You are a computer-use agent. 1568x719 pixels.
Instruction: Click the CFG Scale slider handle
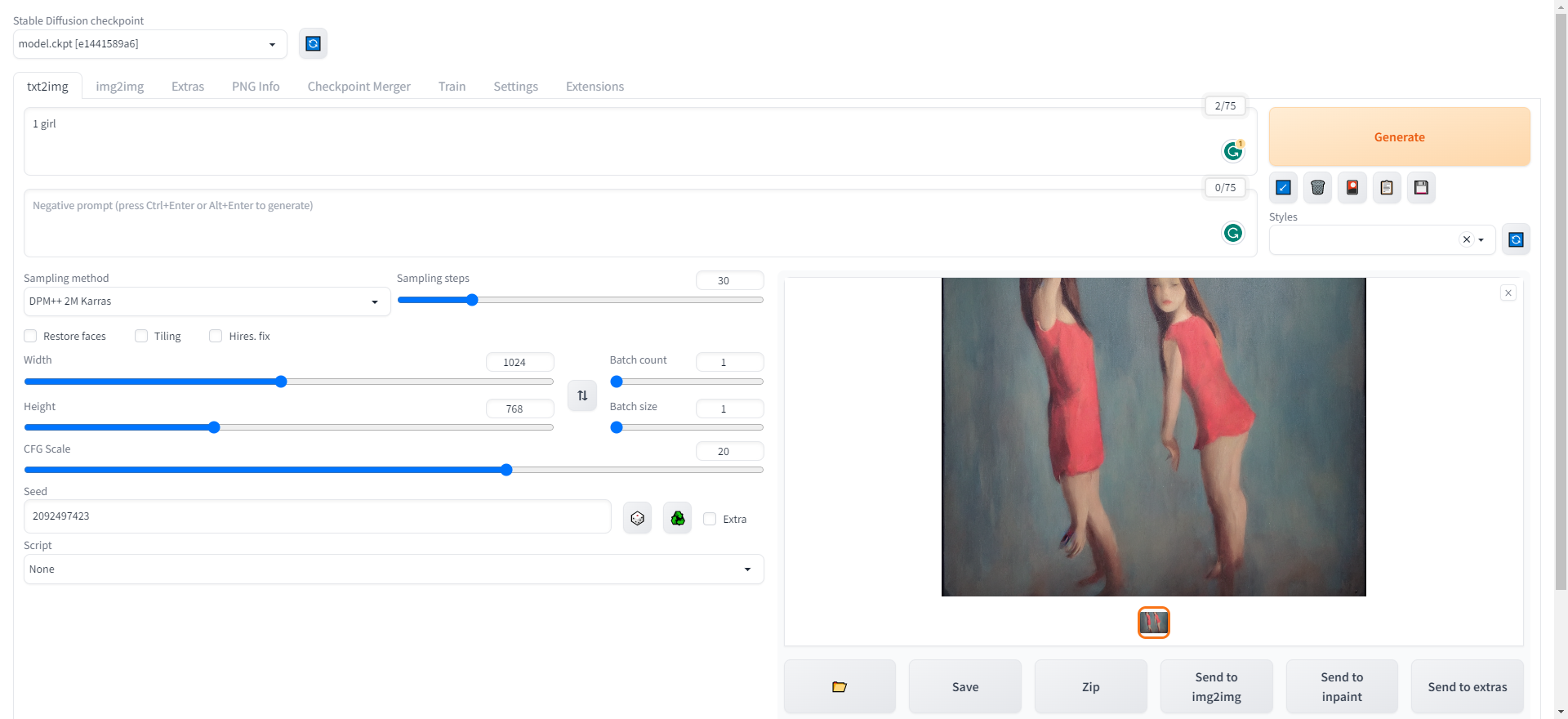click(506, 470)
